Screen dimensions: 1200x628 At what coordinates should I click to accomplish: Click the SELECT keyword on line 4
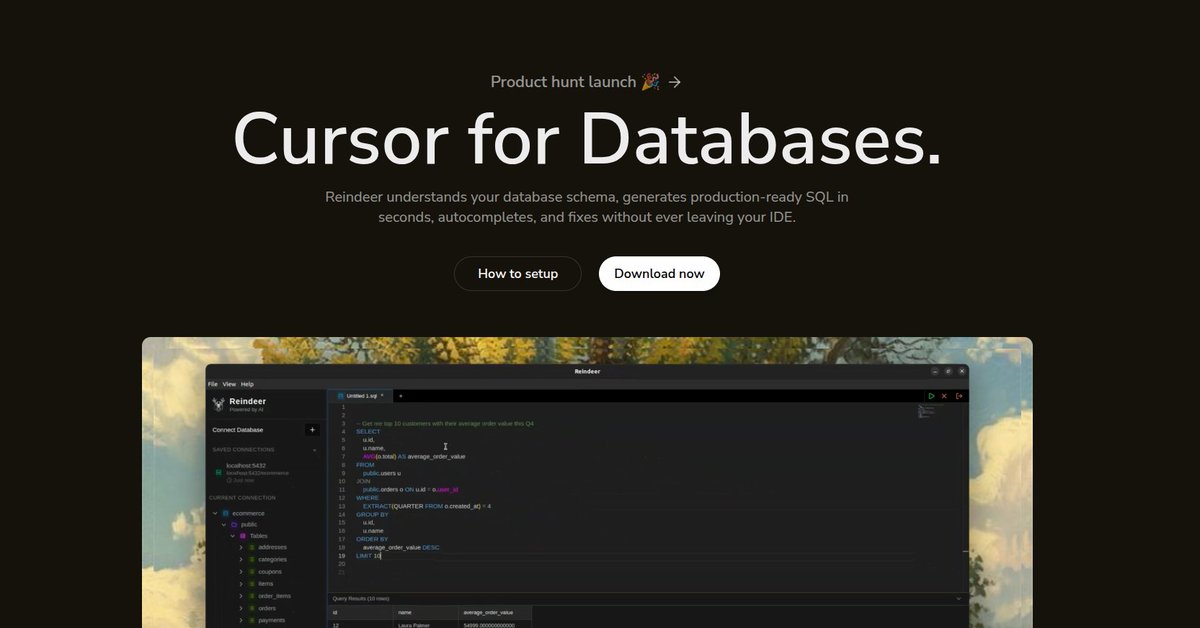(367, 432)
